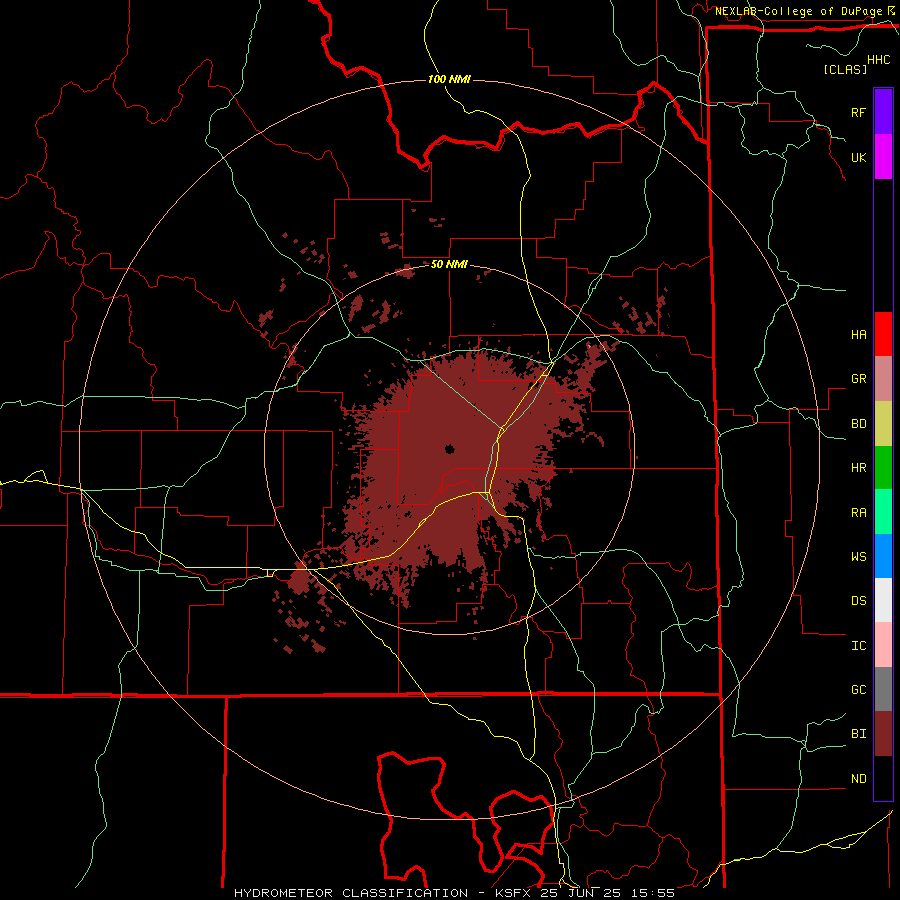Image resolution: width=900 pixels, height=900 pixels.
Task: Click the HYDROMETEOR CLASSIFICATION title text
Action: point(351,893)
